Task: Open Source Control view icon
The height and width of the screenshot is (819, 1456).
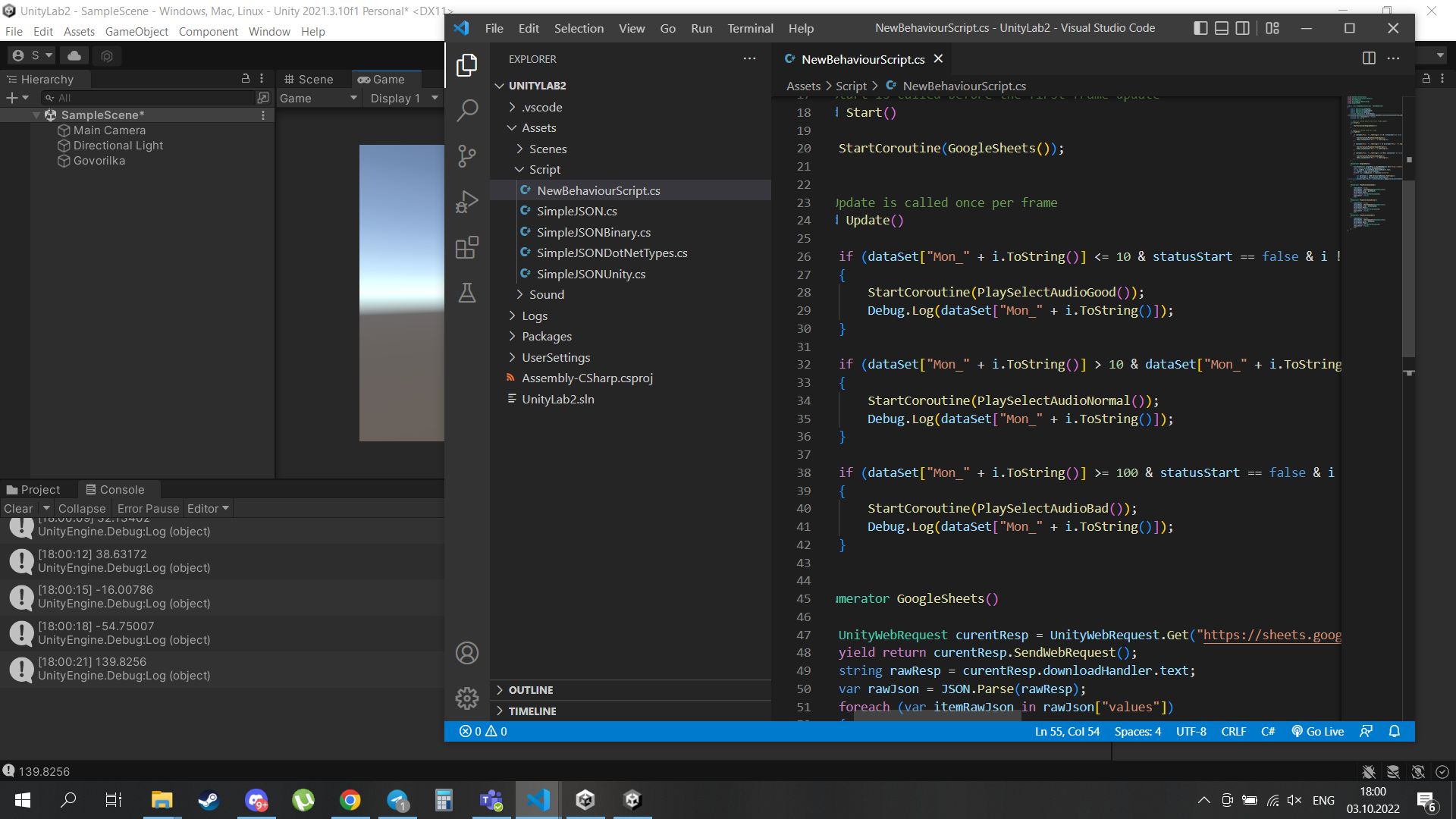Action: (467, 156)
